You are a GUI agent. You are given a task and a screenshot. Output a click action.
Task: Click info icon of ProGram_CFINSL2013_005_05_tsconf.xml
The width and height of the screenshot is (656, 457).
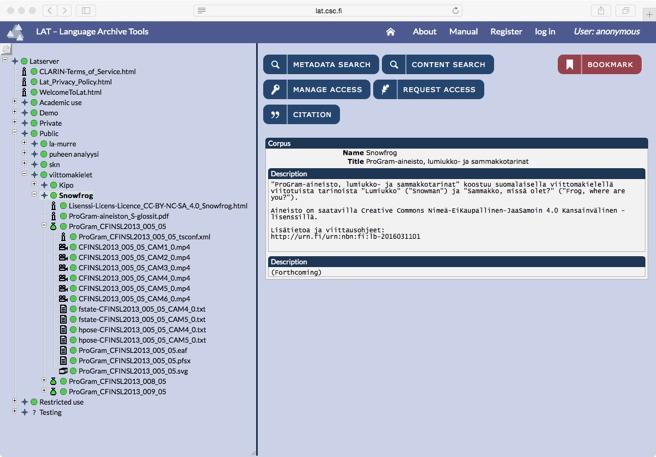[63, 236]
